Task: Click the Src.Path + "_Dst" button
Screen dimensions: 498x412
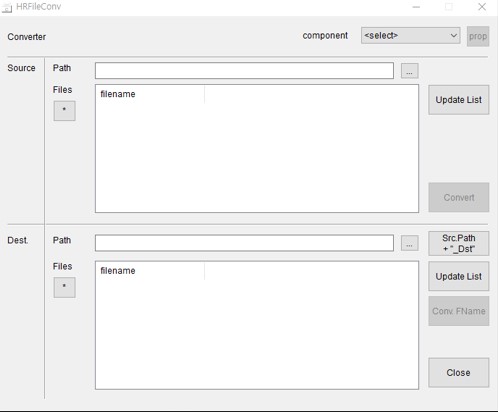Action: click(459, 243)
